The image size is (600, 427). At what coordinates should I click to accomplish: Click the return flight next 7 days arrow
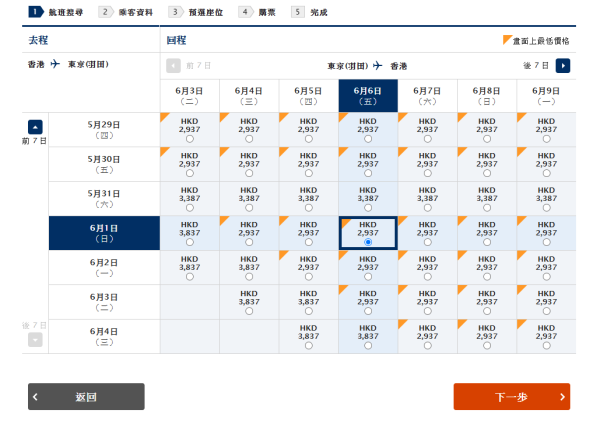coord(563,66)
